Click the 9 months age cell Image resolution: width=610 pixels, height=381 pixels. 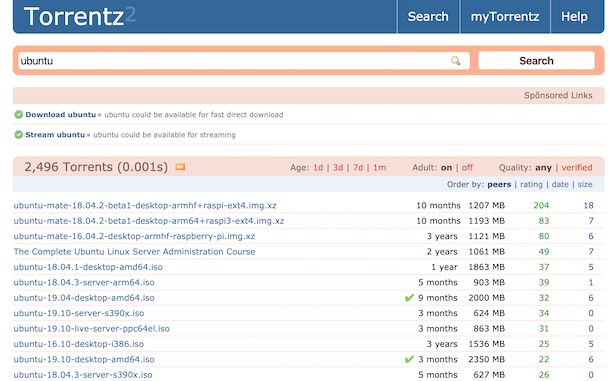tap(438, 298)
